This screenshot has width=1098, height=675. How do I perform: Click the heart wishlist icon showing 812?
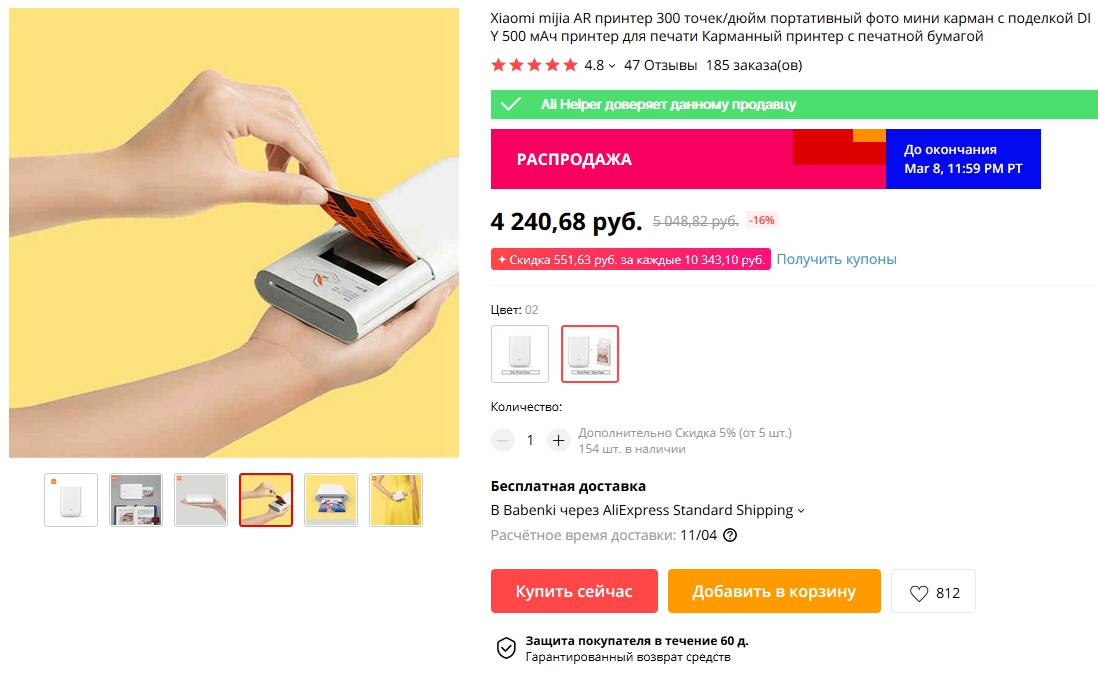[x=918, y=593]
